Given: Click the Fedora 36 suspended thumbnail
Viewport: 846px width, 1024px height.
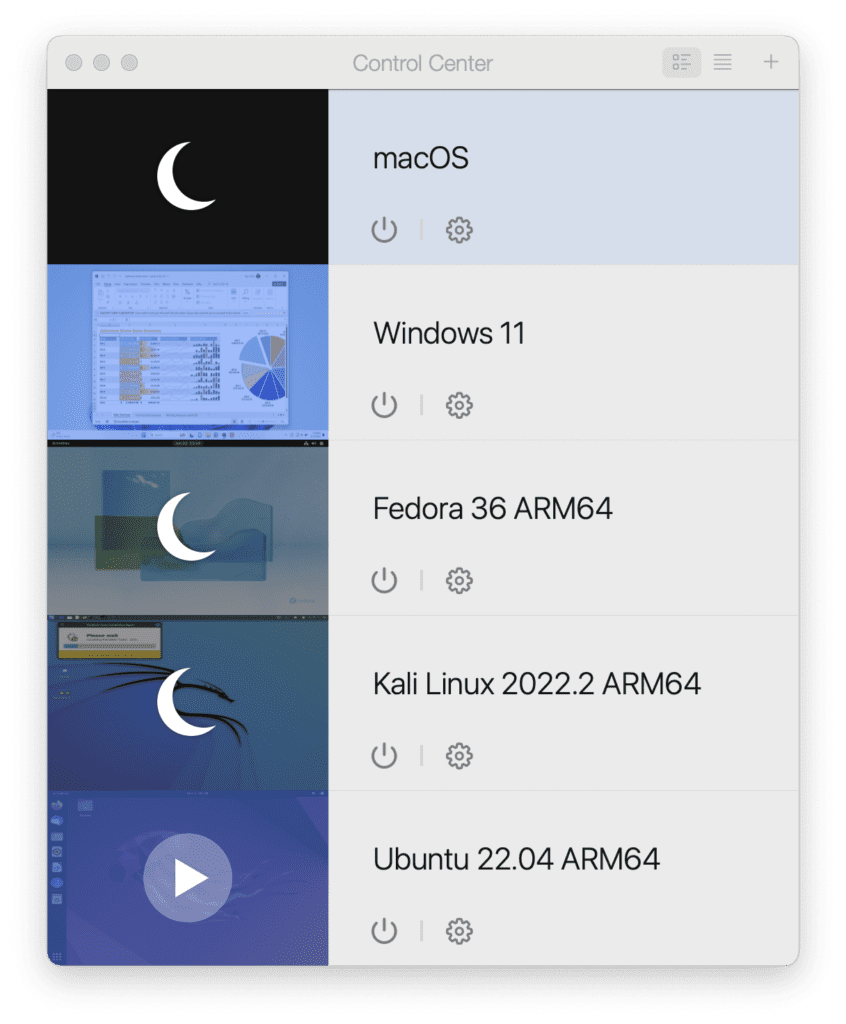Looking at the screenshot, I should [187, 527].
